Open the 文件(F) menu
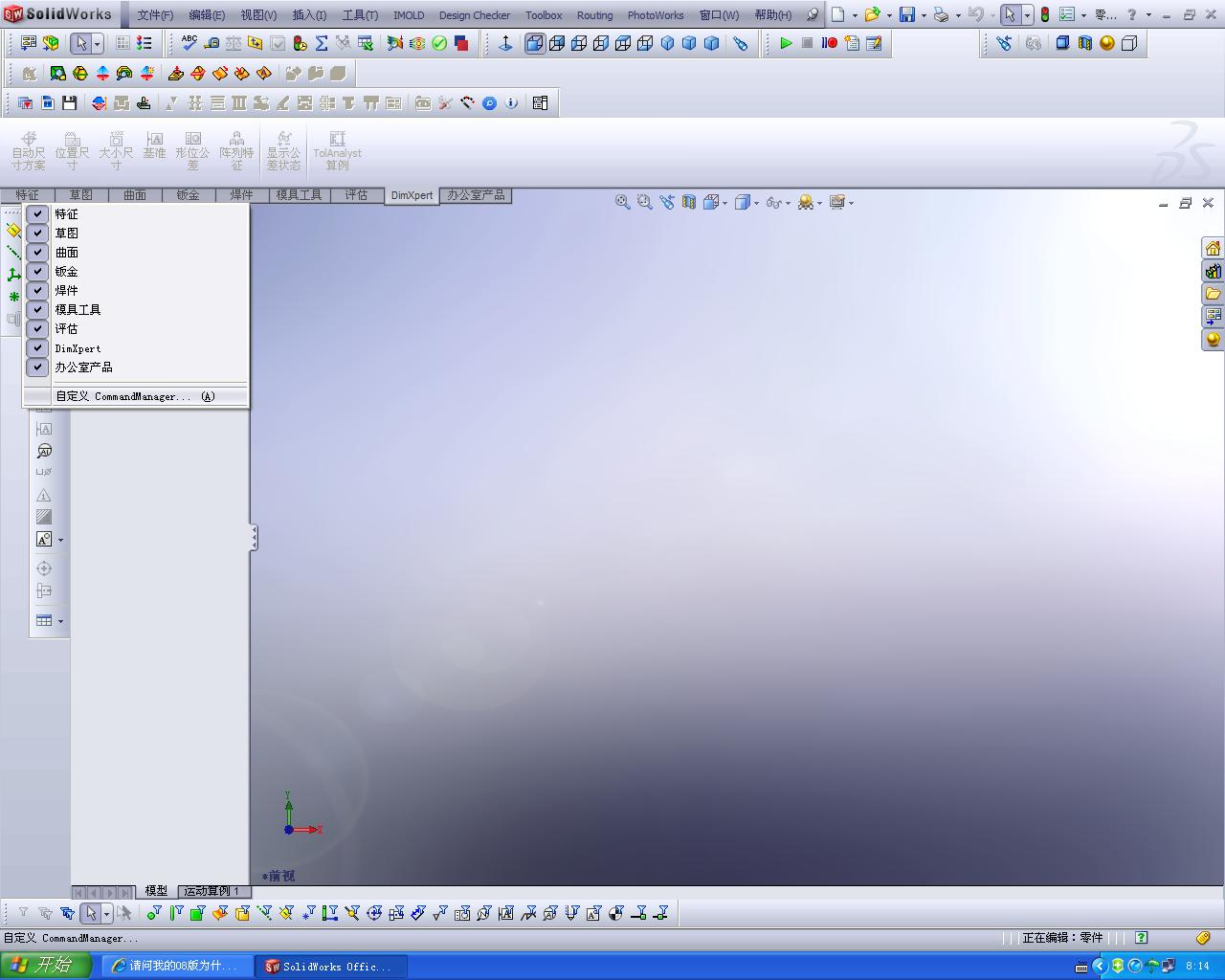This screenshot has width=1225, height=980. pos(155,15)
